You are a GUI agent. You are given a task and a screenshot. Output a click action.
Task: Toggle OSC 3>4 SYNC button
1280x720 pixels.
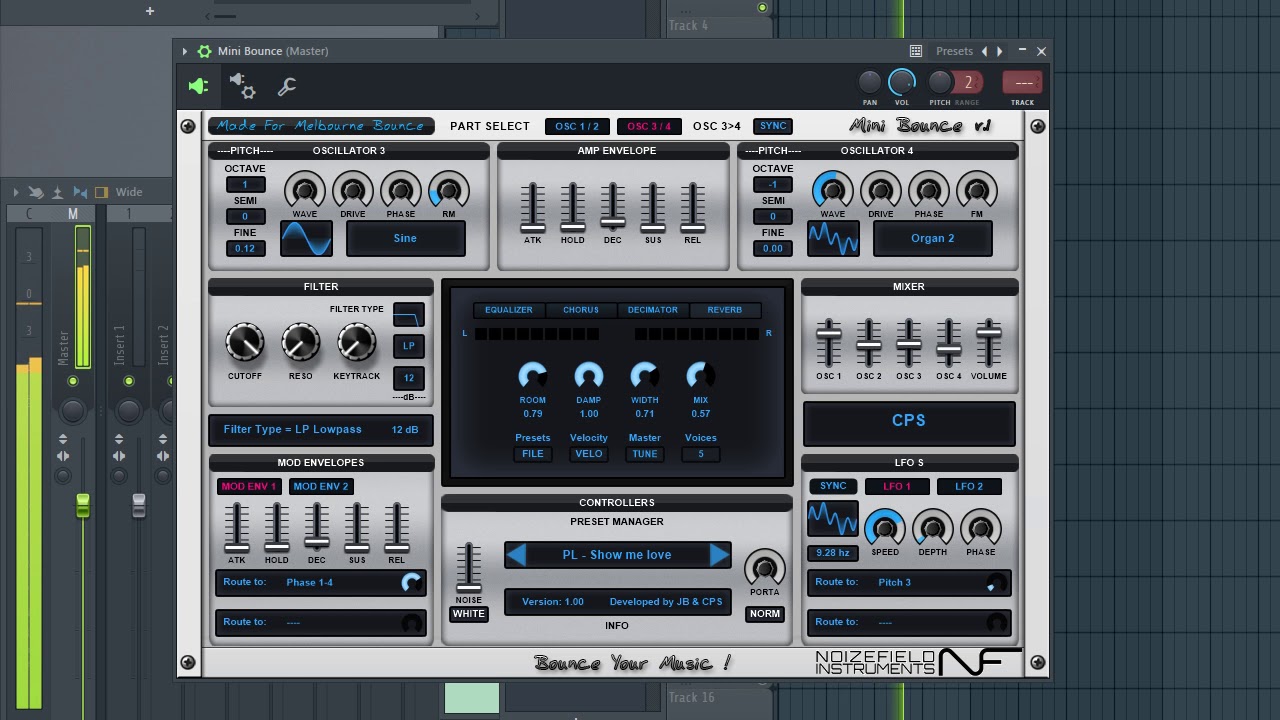(773, 126)
